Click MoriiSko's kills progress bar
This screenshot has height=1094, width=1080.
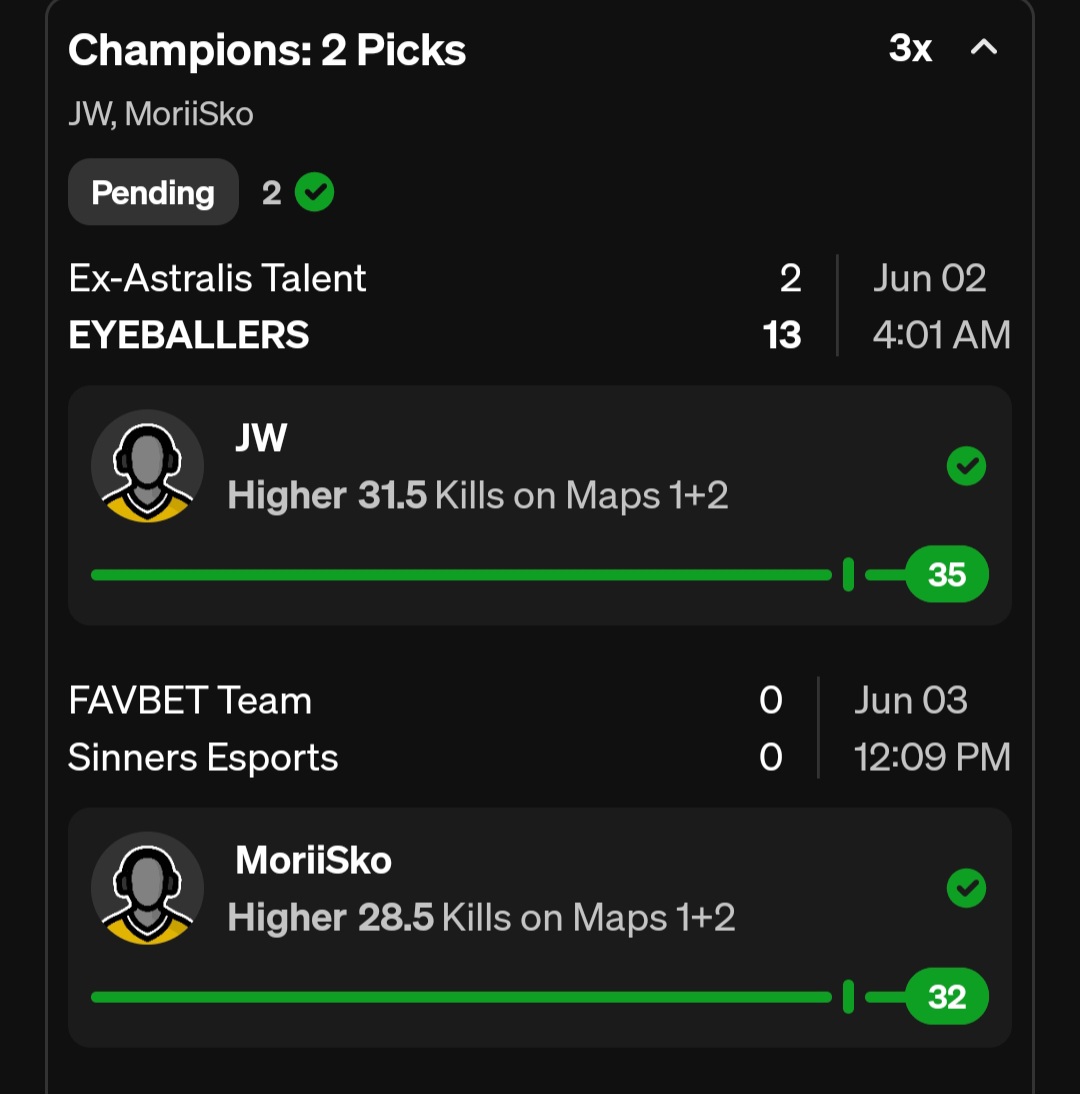point(460,997)
